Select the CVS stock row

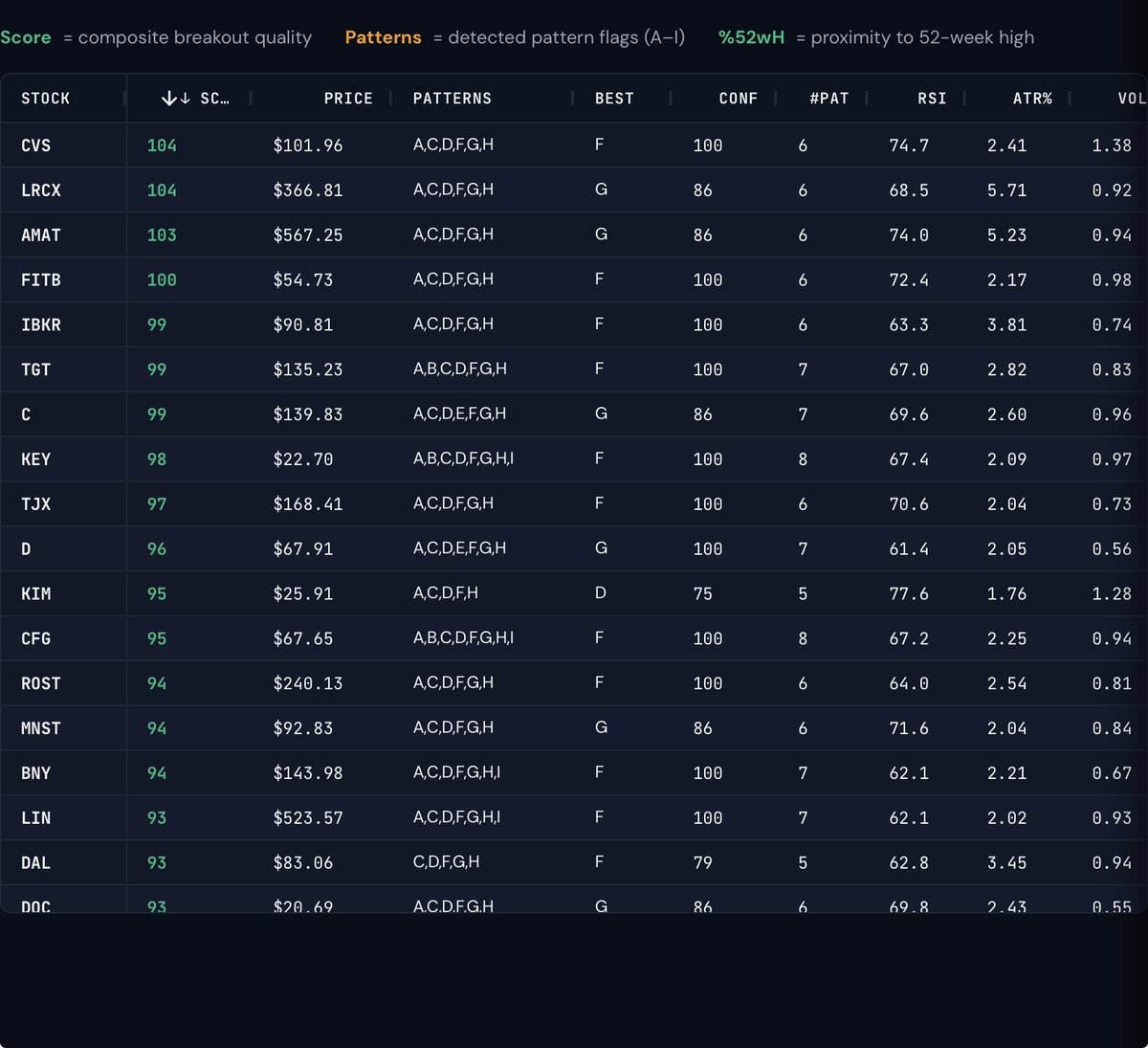(574, 145)
